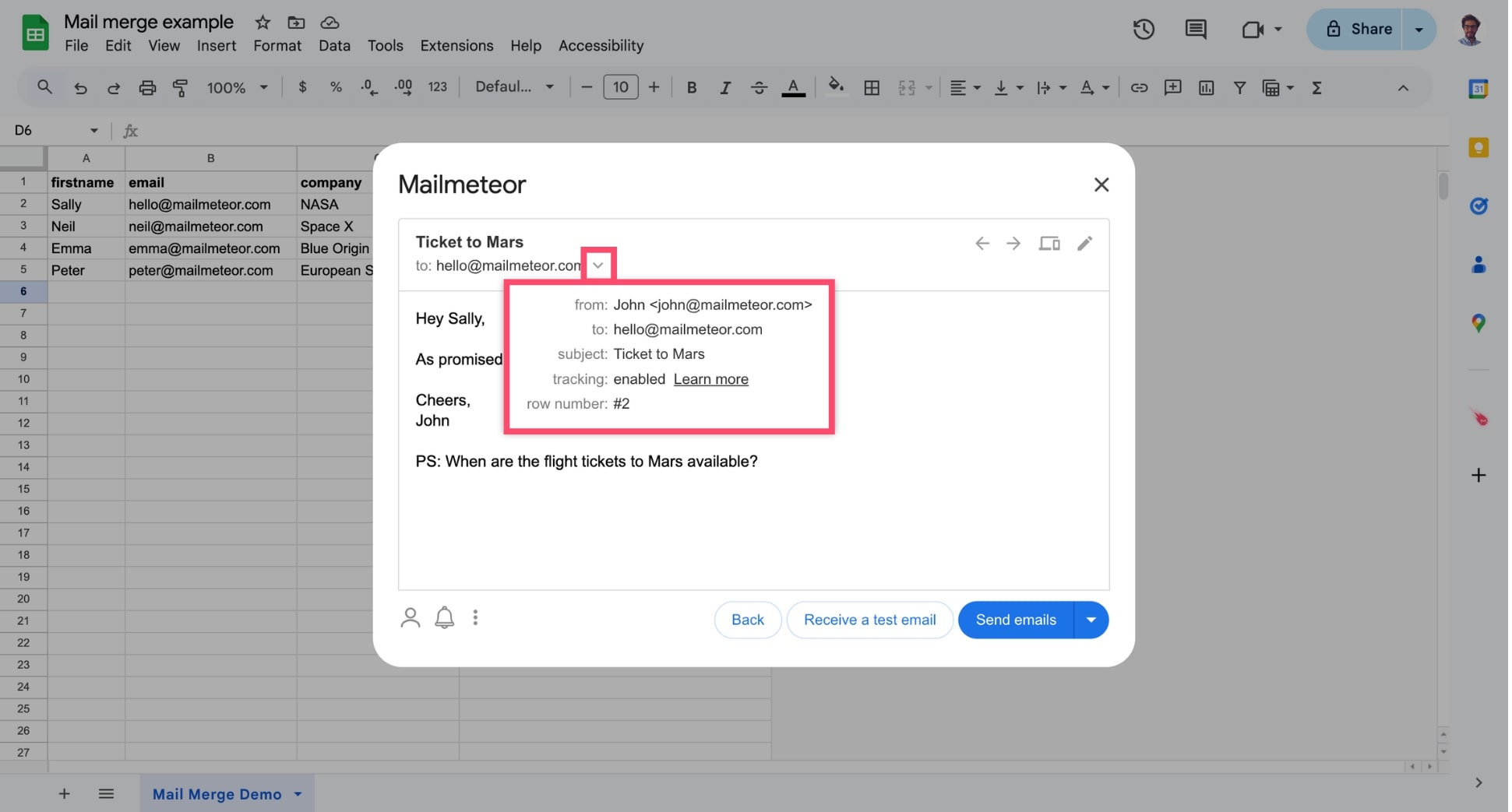
Task: Select the paint format tool
Action: [x=180, y=88]
